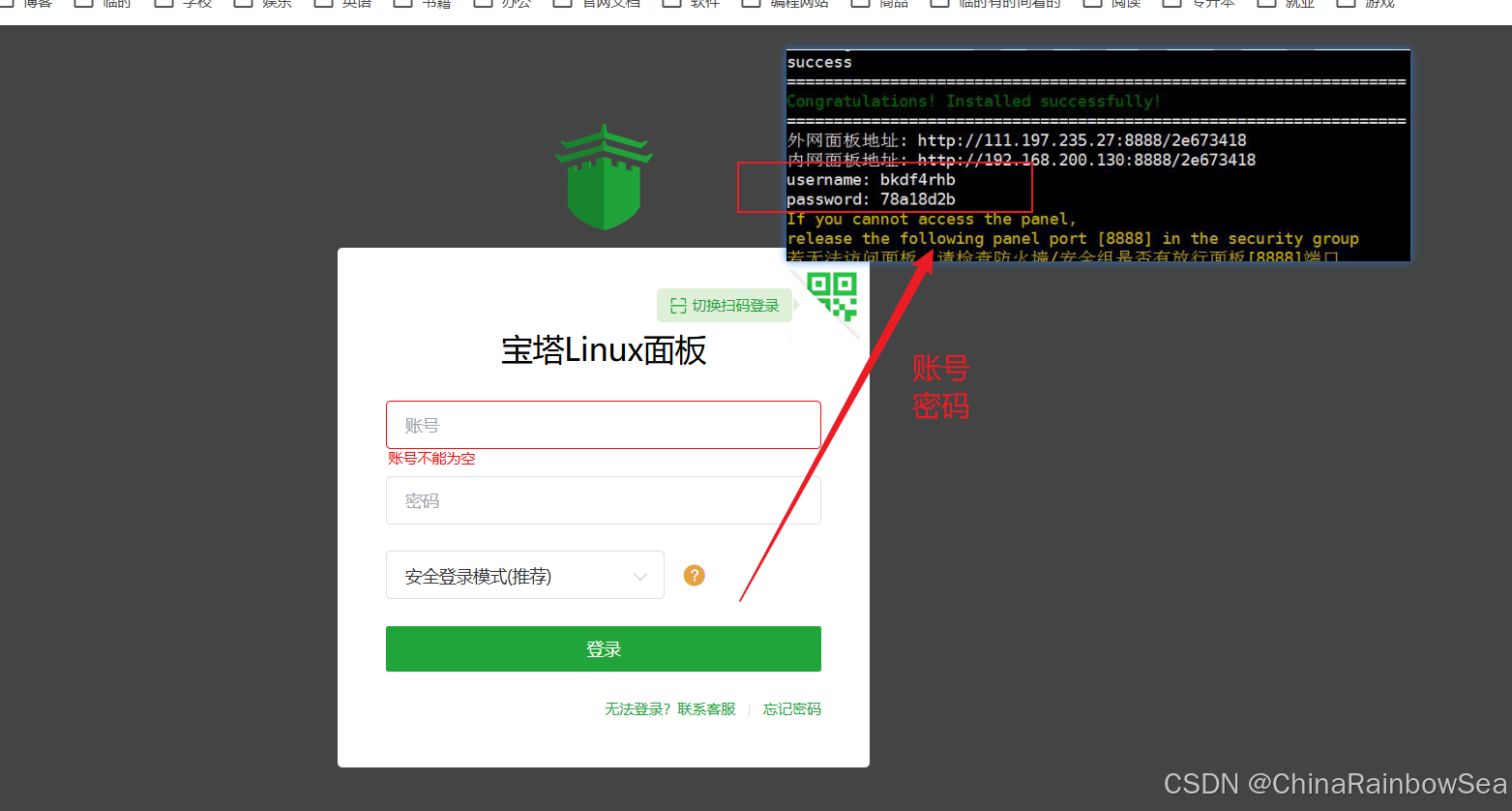Click the green Baota shield logo
Screen dimensions: 1512x811
coord(603,177)
